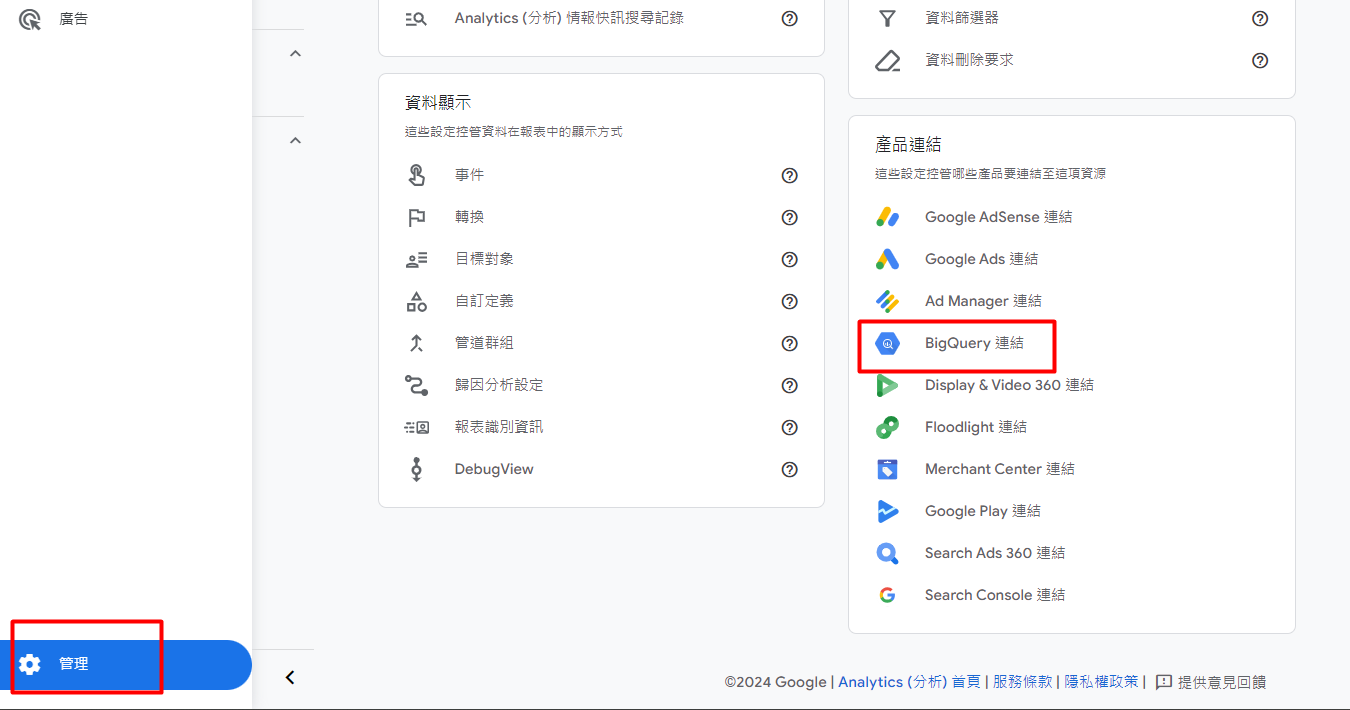Click the 資料刪除要求 eraser icon
Image resolution: width=1350 pixels, height=710 pixels.
pos(887,60)
